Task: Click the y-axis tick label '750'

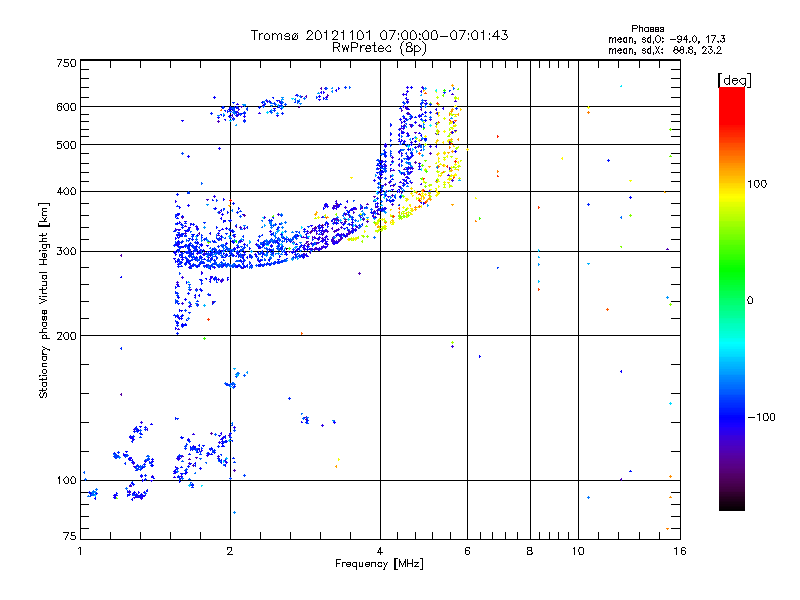Action: pyautogui.click(x=66, y=63)
